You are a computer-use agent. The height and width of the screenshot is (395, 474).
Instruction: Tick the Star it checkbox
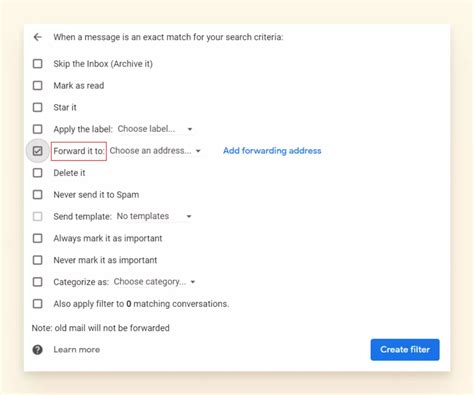click(38, 107)
